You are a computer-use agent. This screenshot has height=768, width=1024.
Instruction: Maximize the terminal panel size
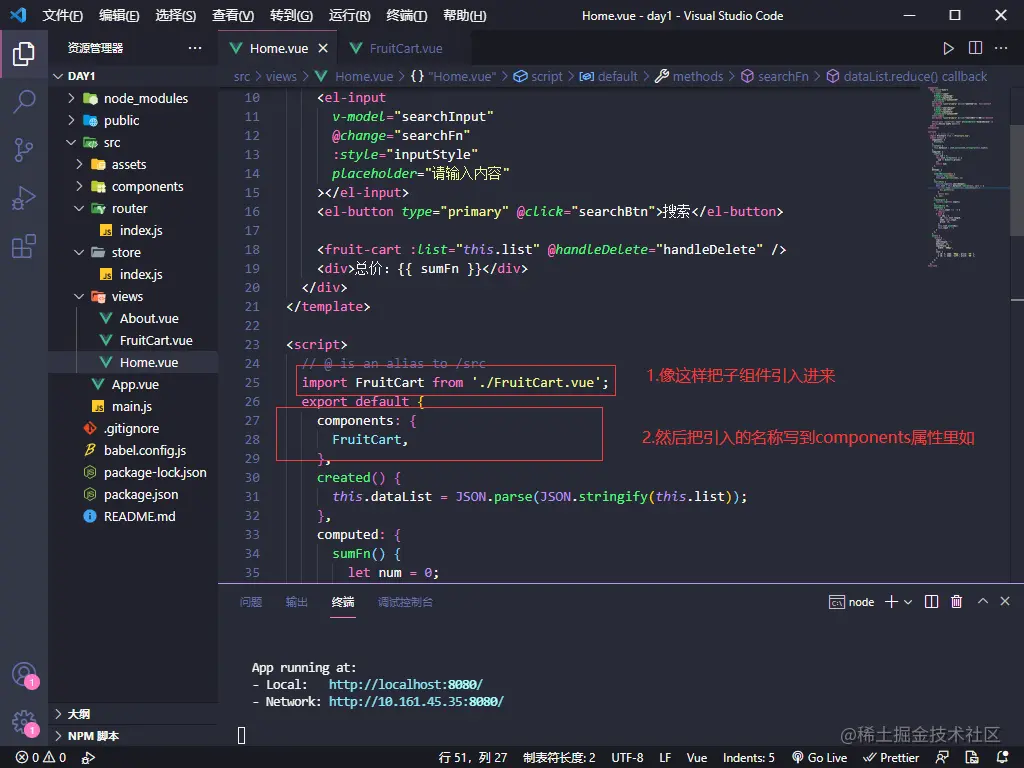(983, 601)
